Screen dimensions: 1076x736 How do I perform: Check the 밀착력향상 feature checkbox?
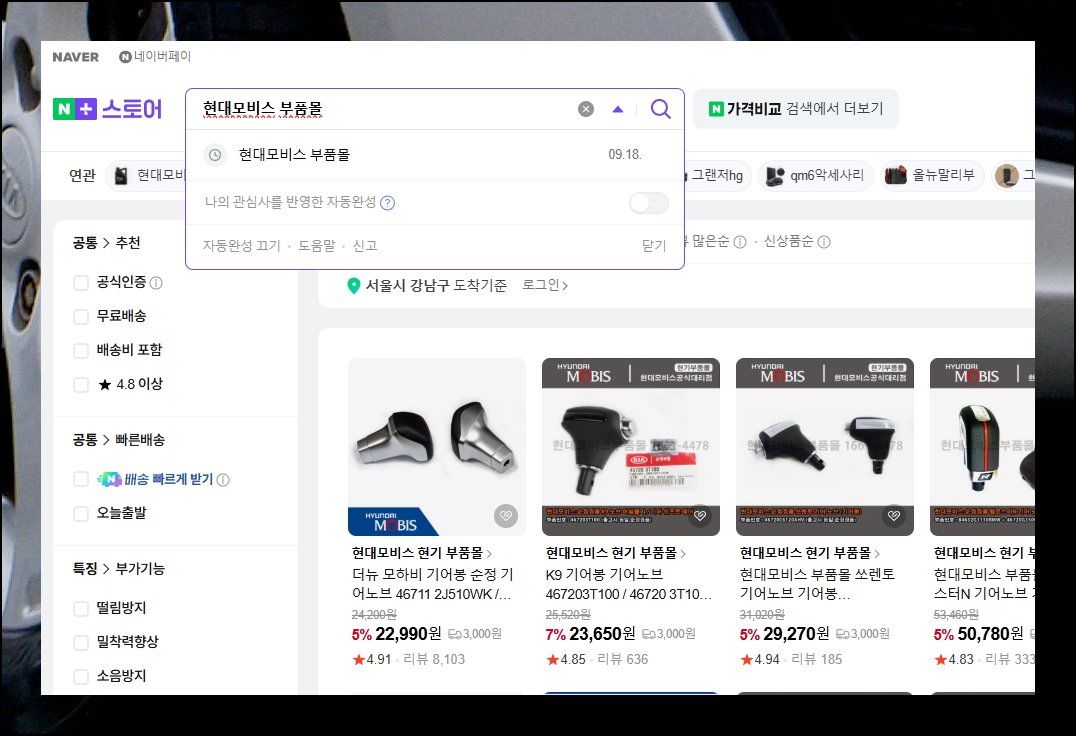(x=81, y=642)
